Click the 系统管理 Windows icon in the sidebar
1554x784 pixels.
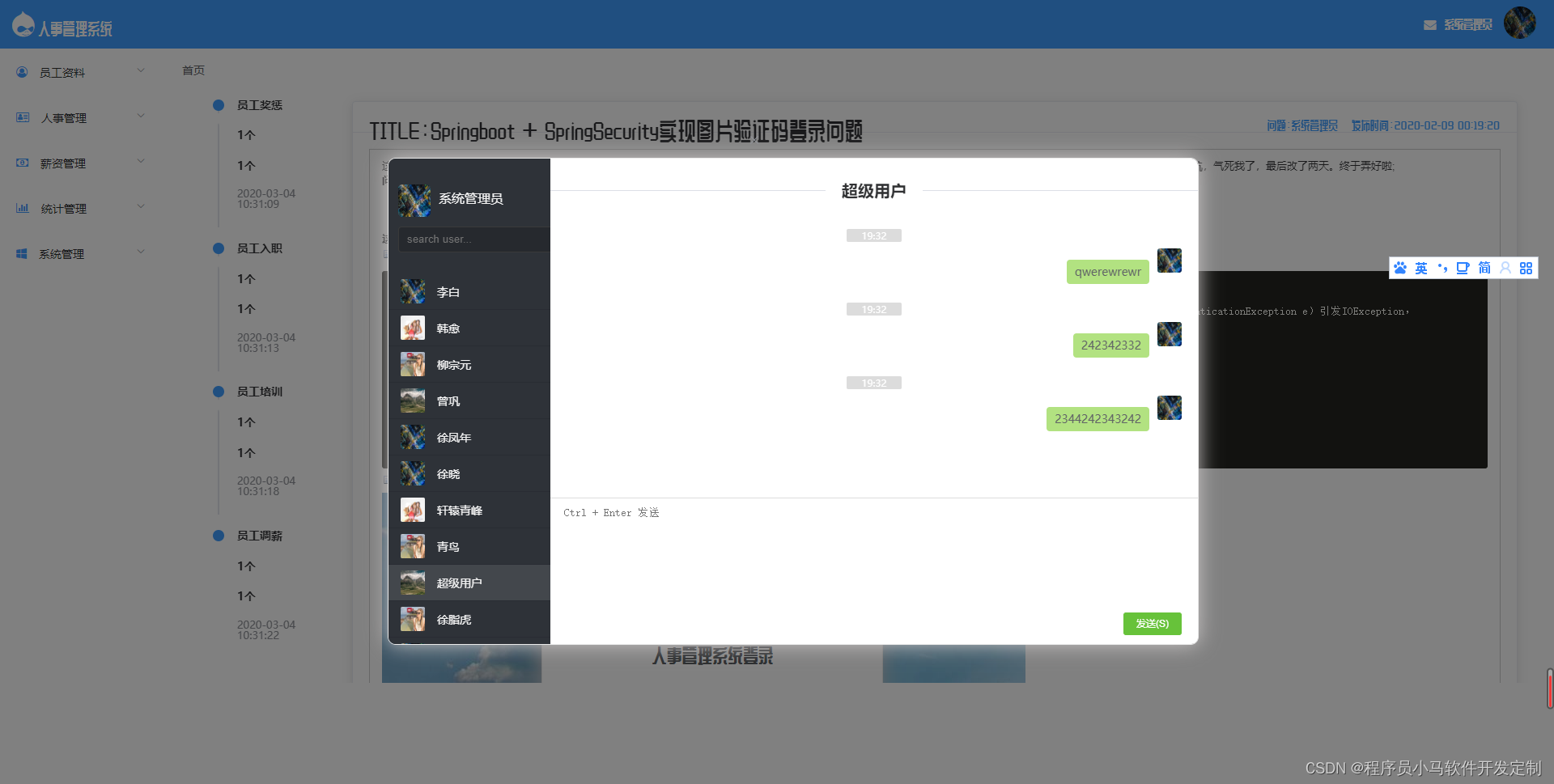21,253
